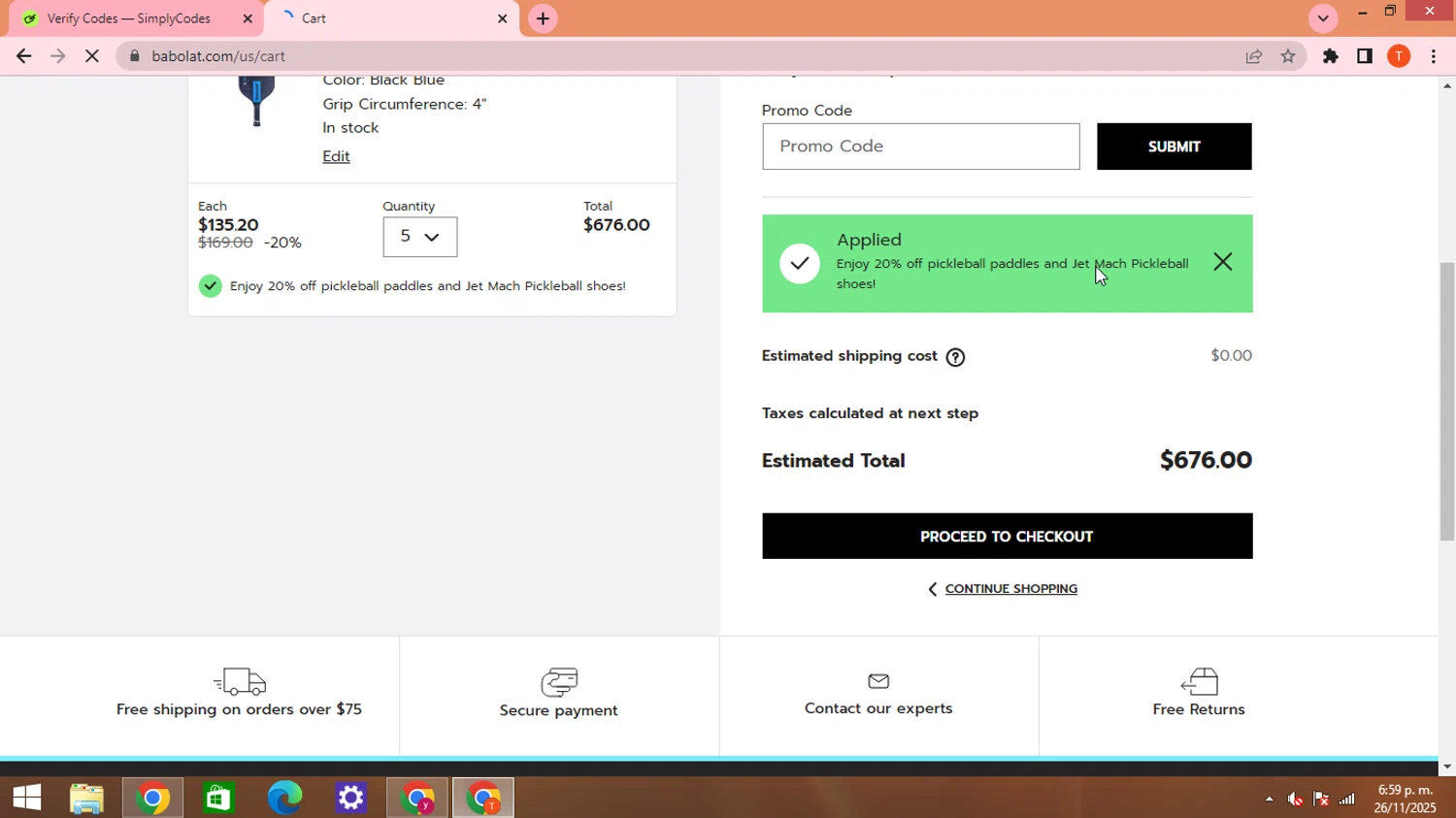The width and height of the screenshot is (1456, 818).
Task: Click the paddle product thumbnail
Action: pos(256,101)
